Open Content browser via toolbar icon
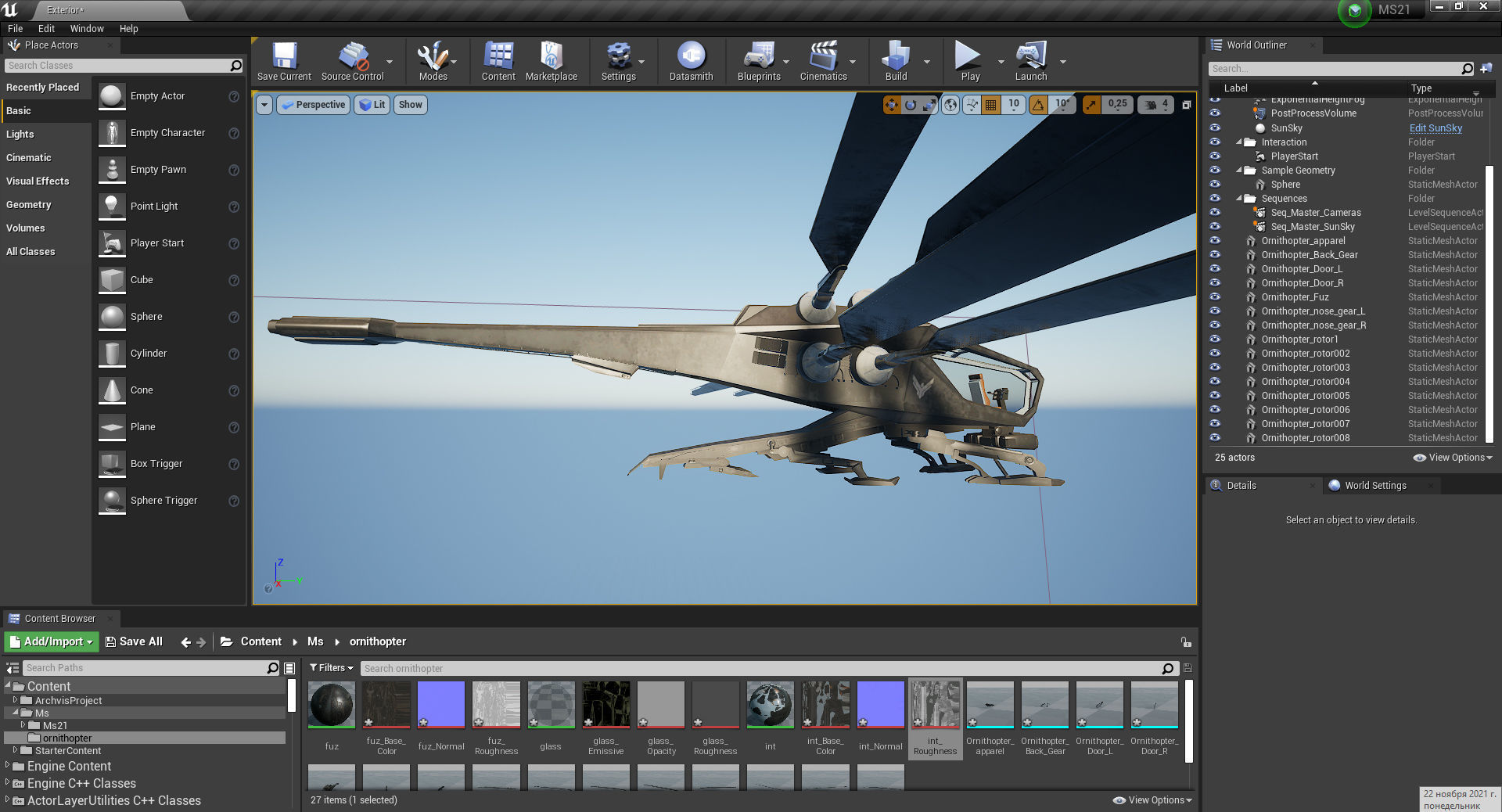Screen dimensions: 1502x812 (x=498, y=61)
